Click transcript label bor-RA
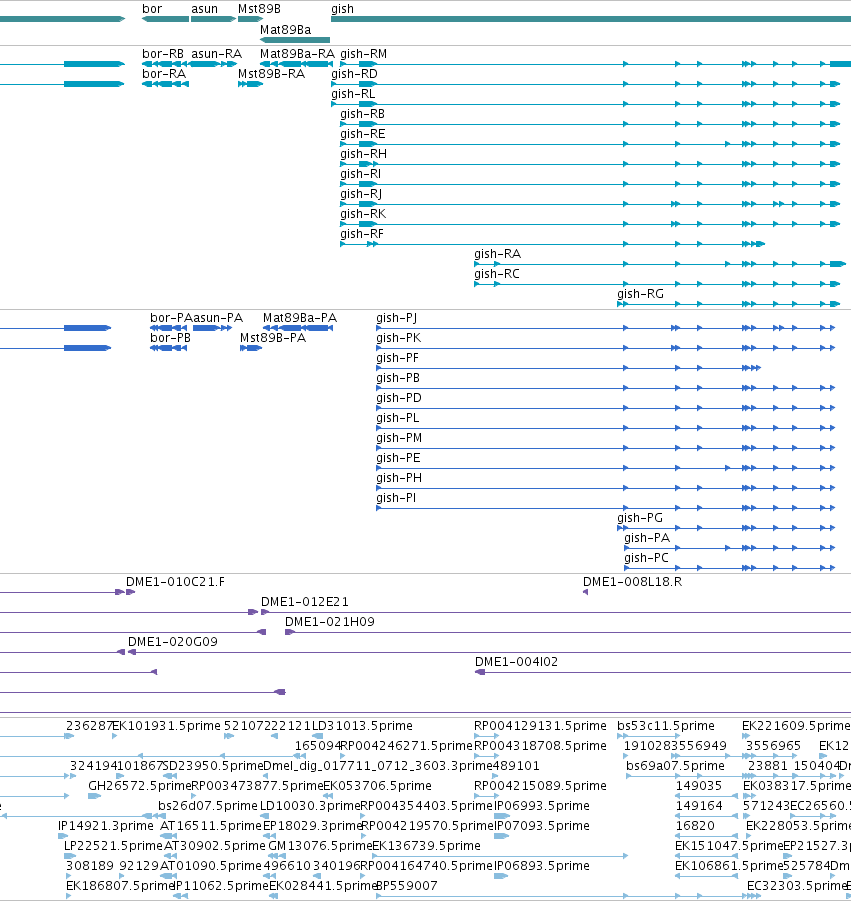Image resolution: width=851 pixels, height=901 pixels. [x=164, y=74]
